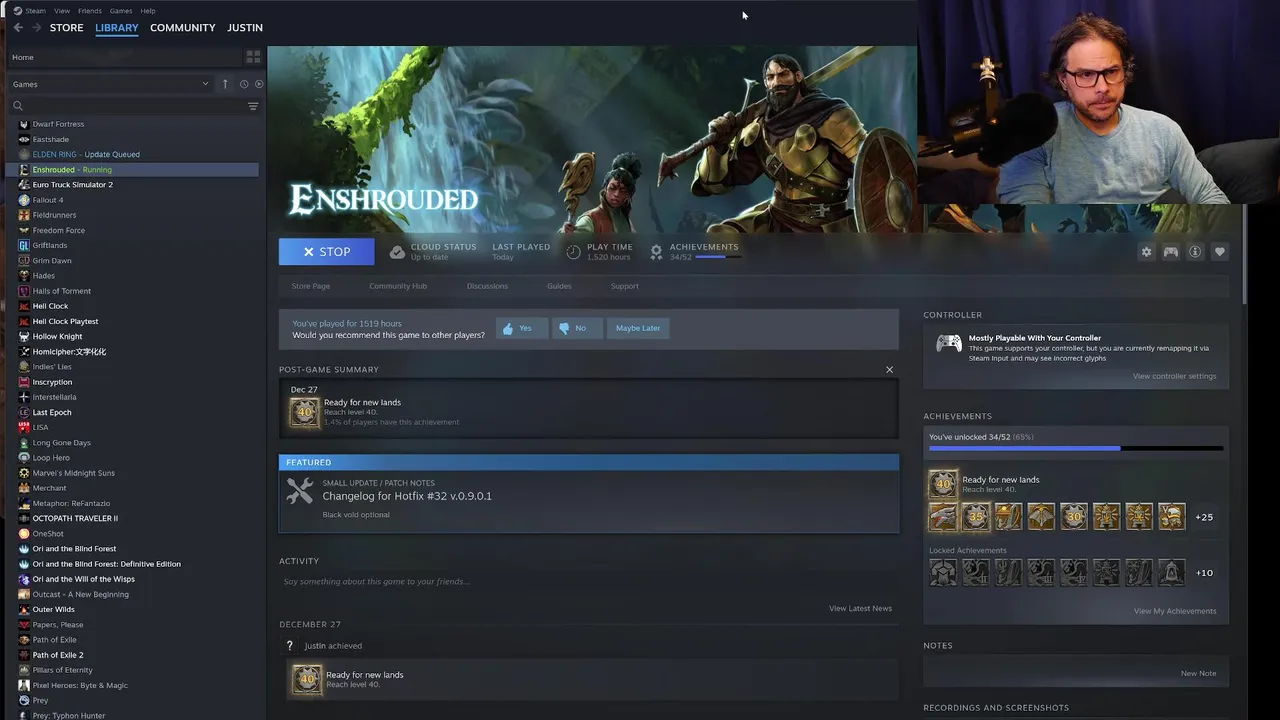Viewport: 1280px width, 720px height.
Task: Click the Last Epoch game icon
Action: (x=24, y=412)
